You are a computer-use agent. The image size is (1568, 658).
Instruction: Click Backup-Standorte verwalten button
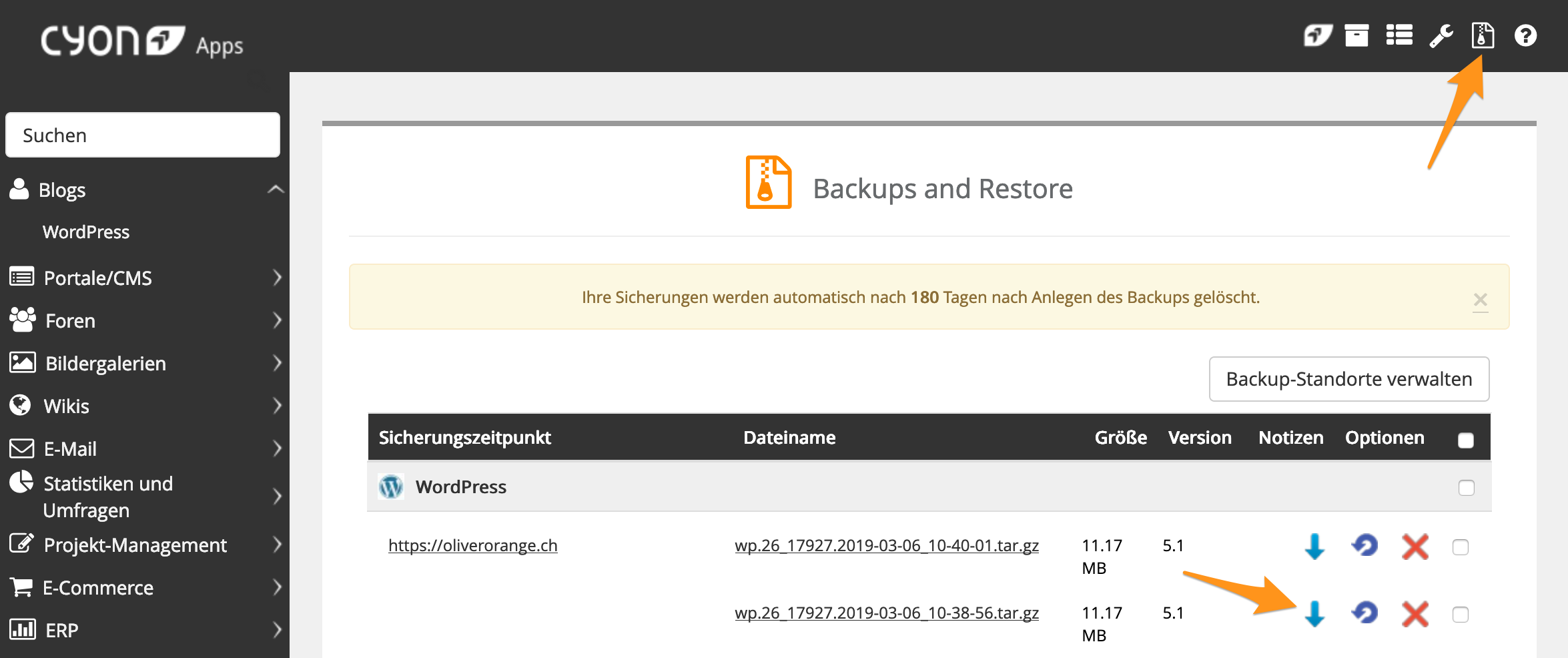pos(1349,379)
